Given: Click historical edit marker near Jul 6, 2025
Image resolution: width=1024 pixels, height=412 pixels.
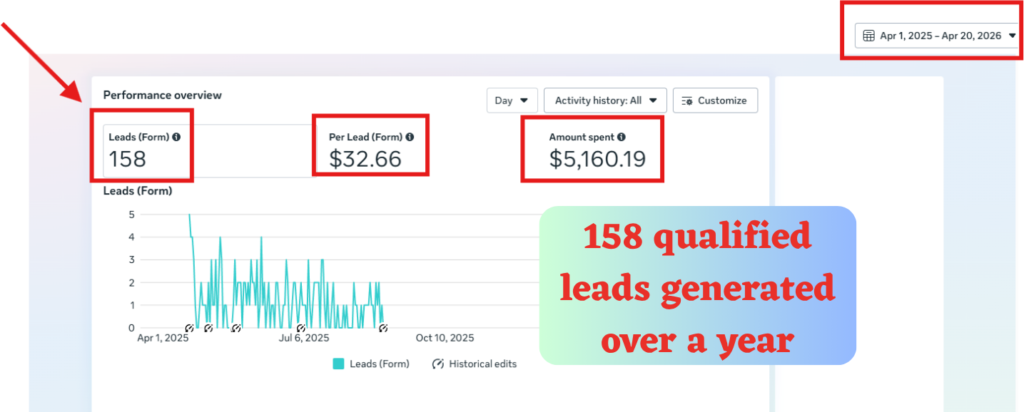Looking at the screenshot, I should click(300, 328).
